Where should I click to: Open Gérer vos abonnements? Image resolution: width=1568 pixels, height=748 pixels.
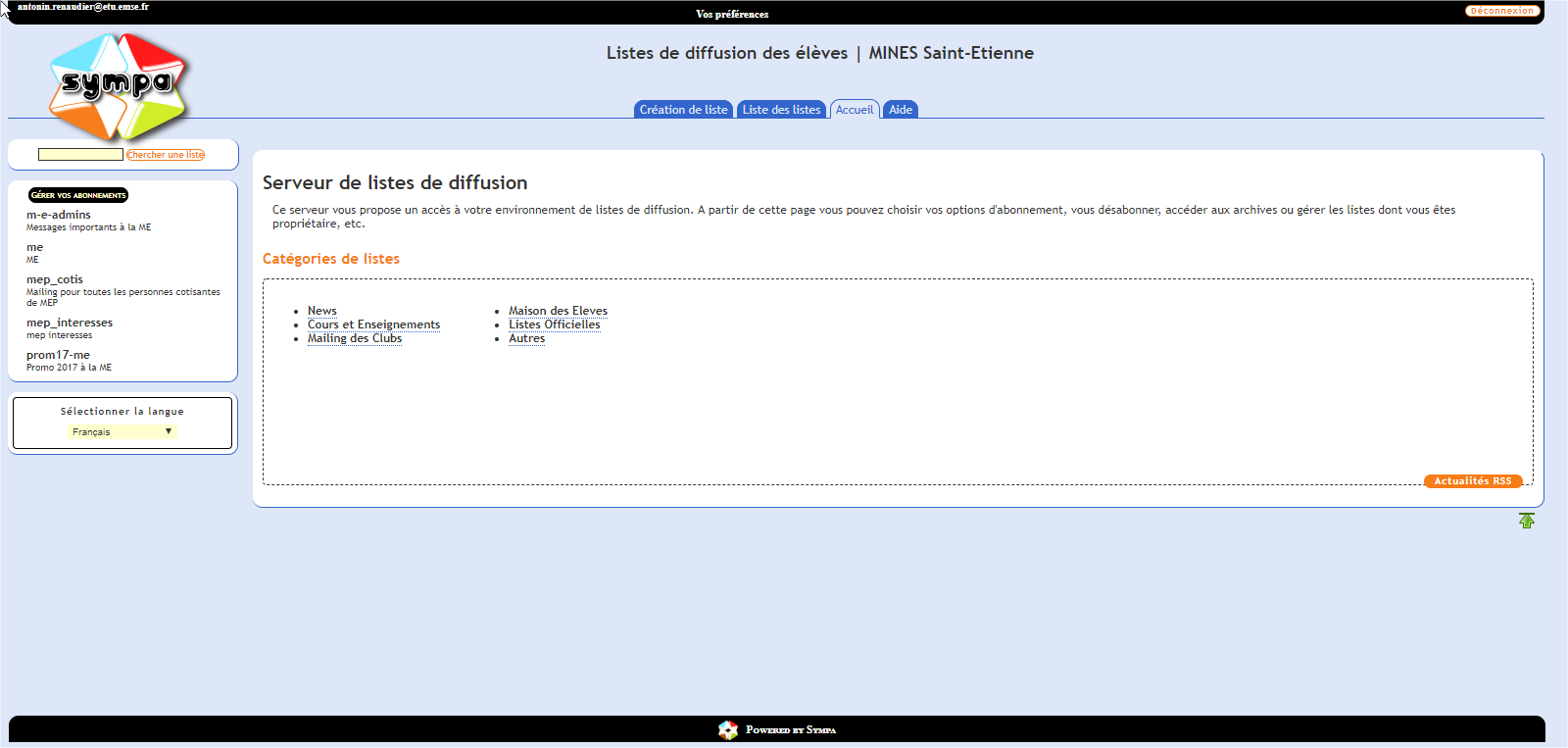coord(78,195)
